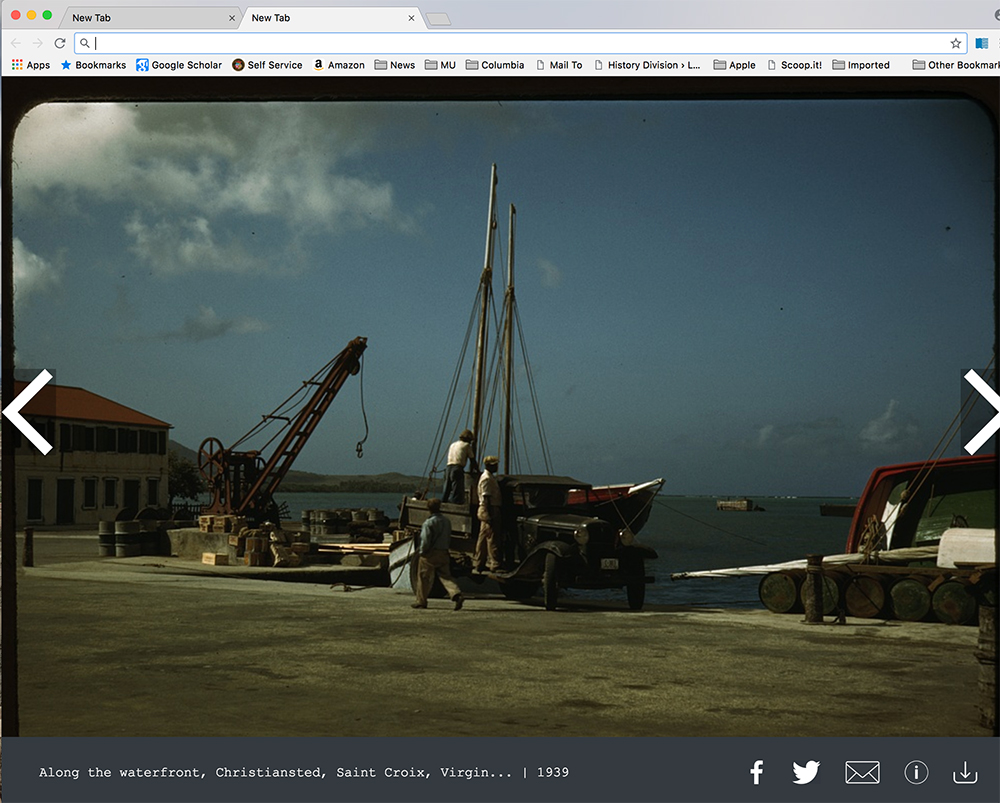The height and width of the screenshot is (803, 1000).
Task: Email this photo via envelope icon
Action: tap(862, 772)
